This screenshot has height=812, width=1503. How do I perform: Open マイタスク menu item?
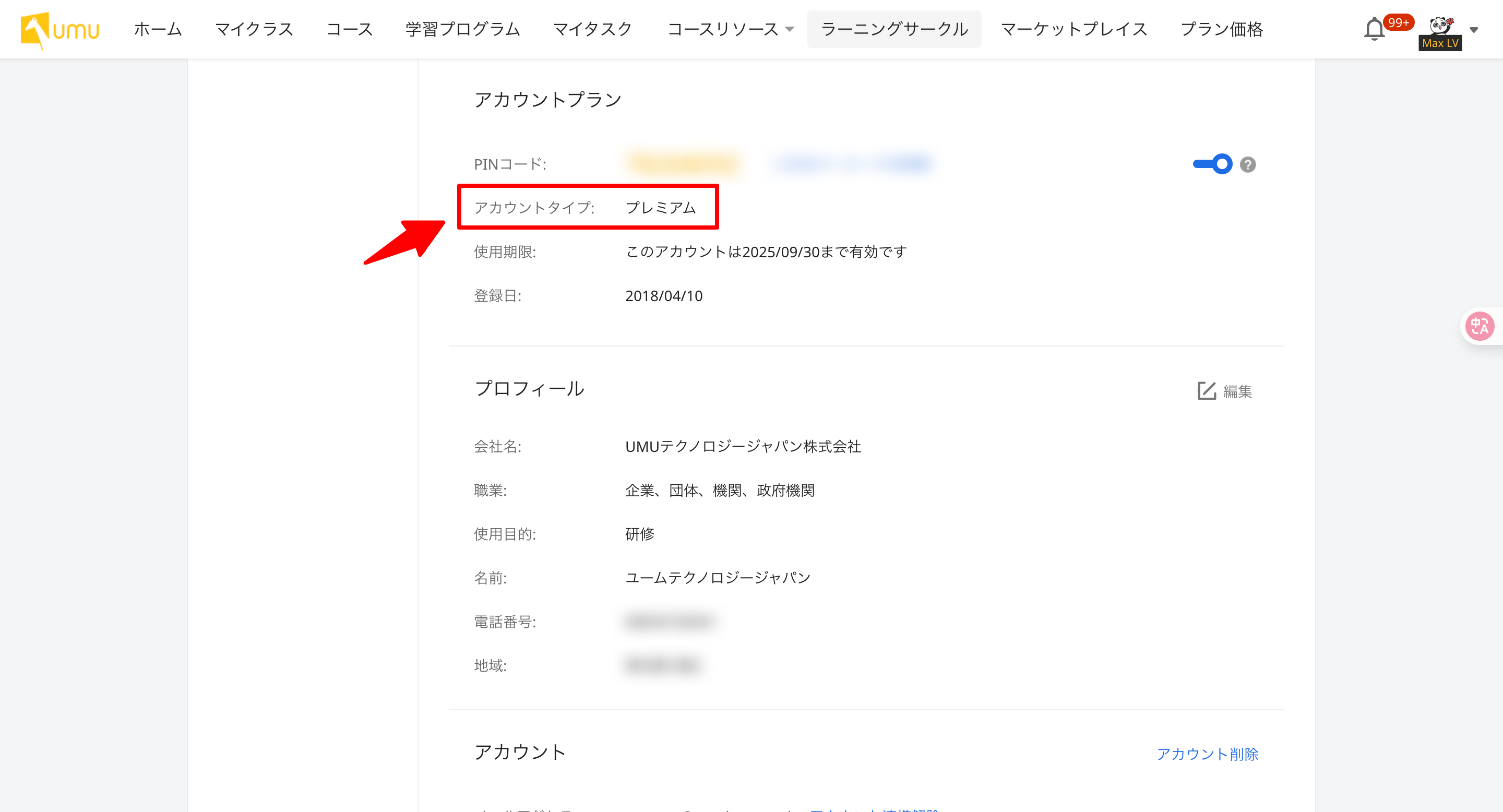click(593, 29)
